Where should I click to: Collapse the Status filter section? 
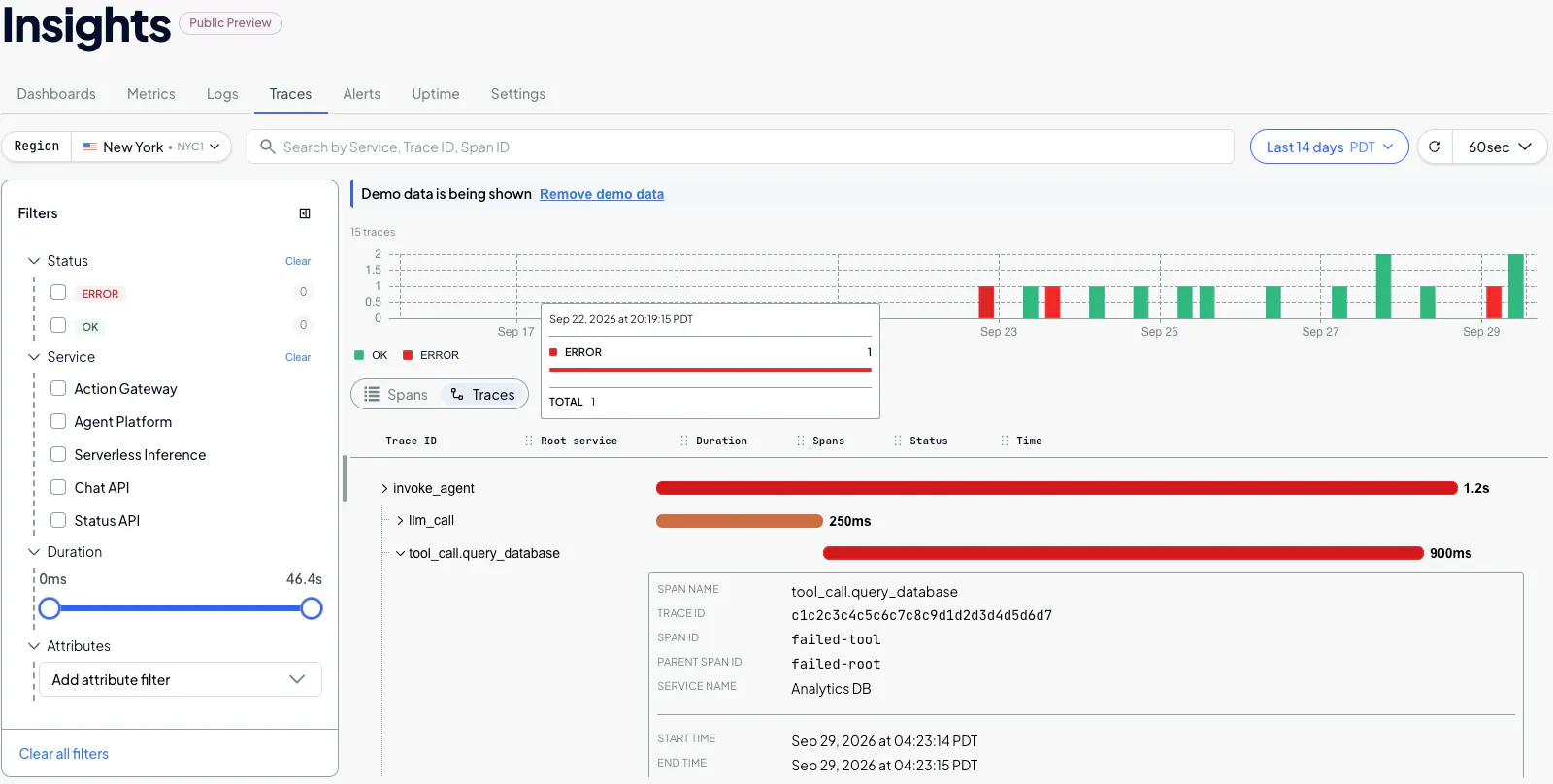point(34,261)
